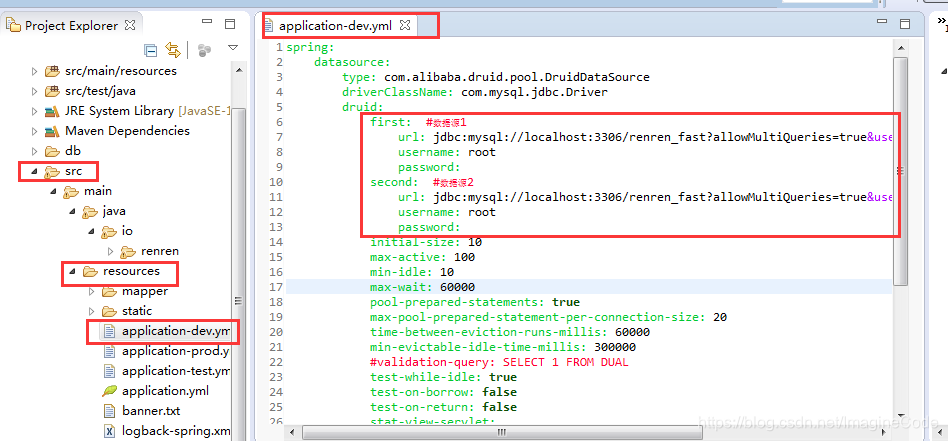Screen dimensions: 948x441
Task: Click the type DruidDataSource value
Action: click(x=515, y=77)
